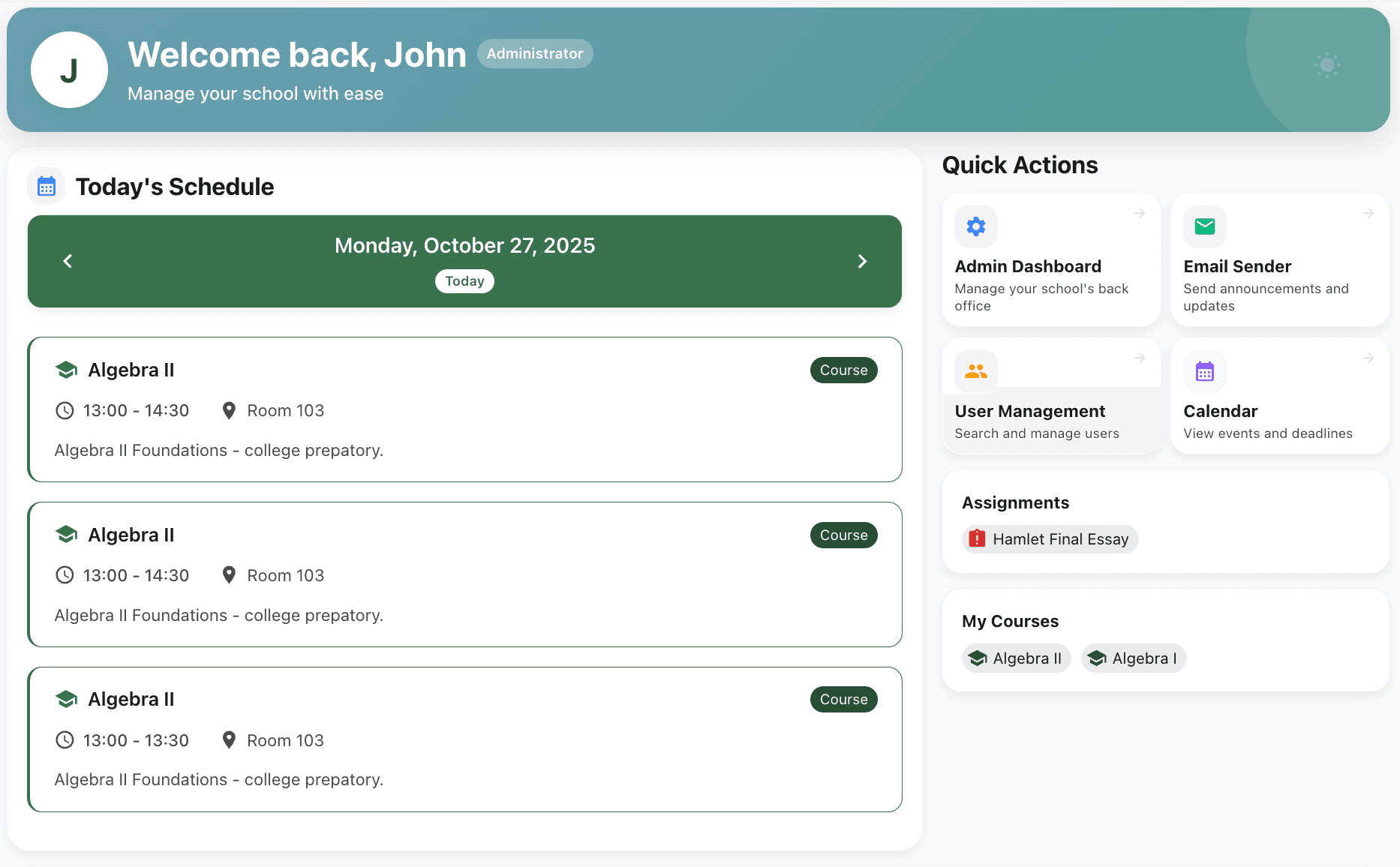
Task: Select the Algebra I chip under My Courses
Action: point(1133,658)
